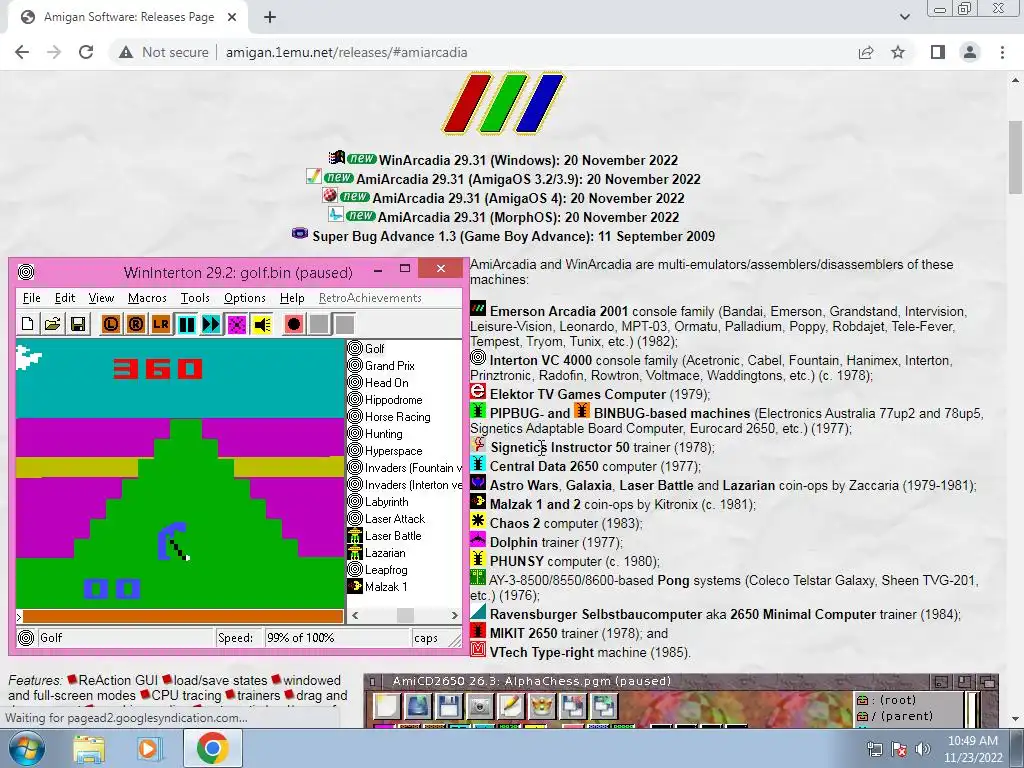Screen dimensions: 1024x768
Task: Select Malzak 1 in the game list
Action: (x=386, y=586)
